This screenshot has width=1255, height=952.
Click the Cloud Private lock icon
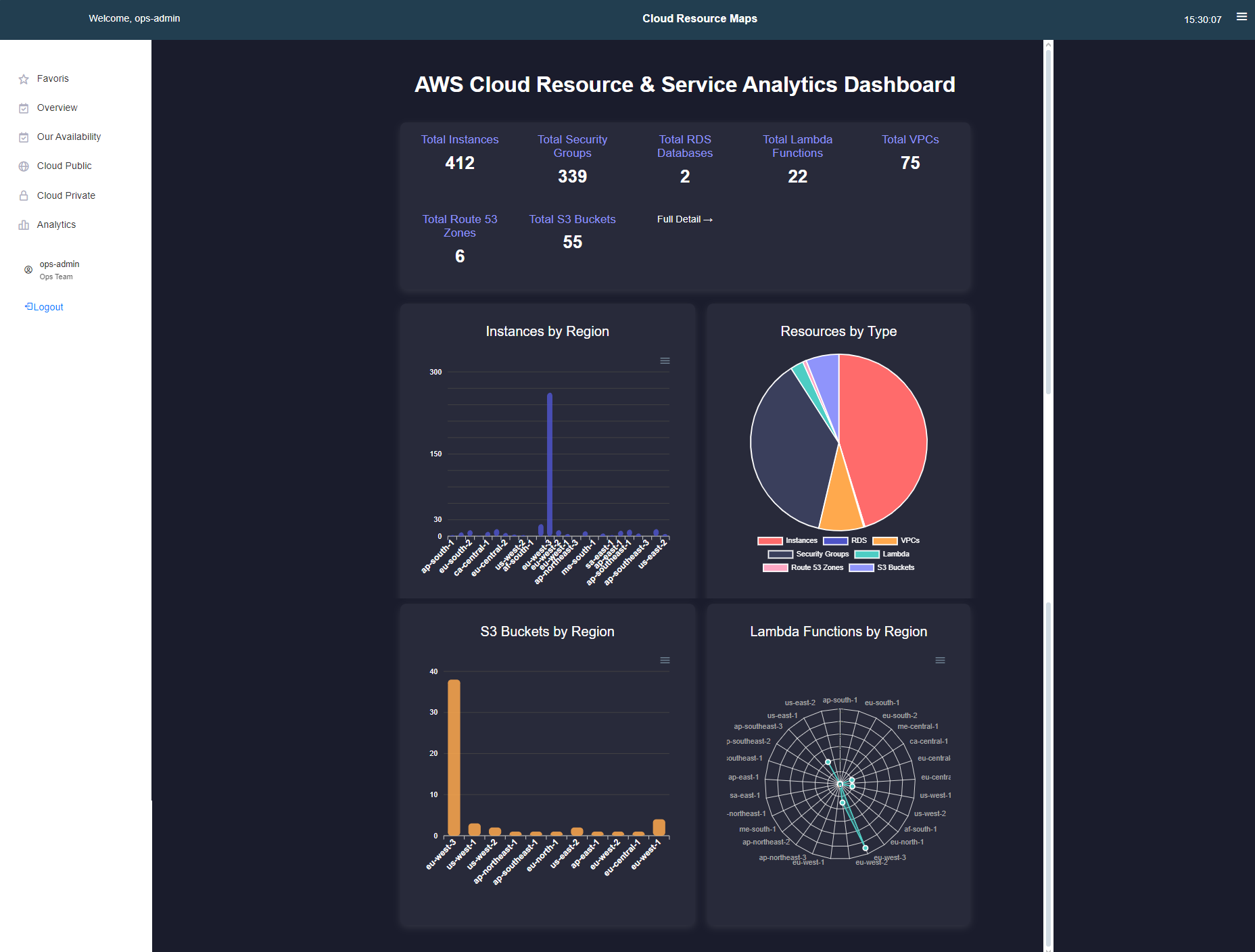tap(24, 196)
